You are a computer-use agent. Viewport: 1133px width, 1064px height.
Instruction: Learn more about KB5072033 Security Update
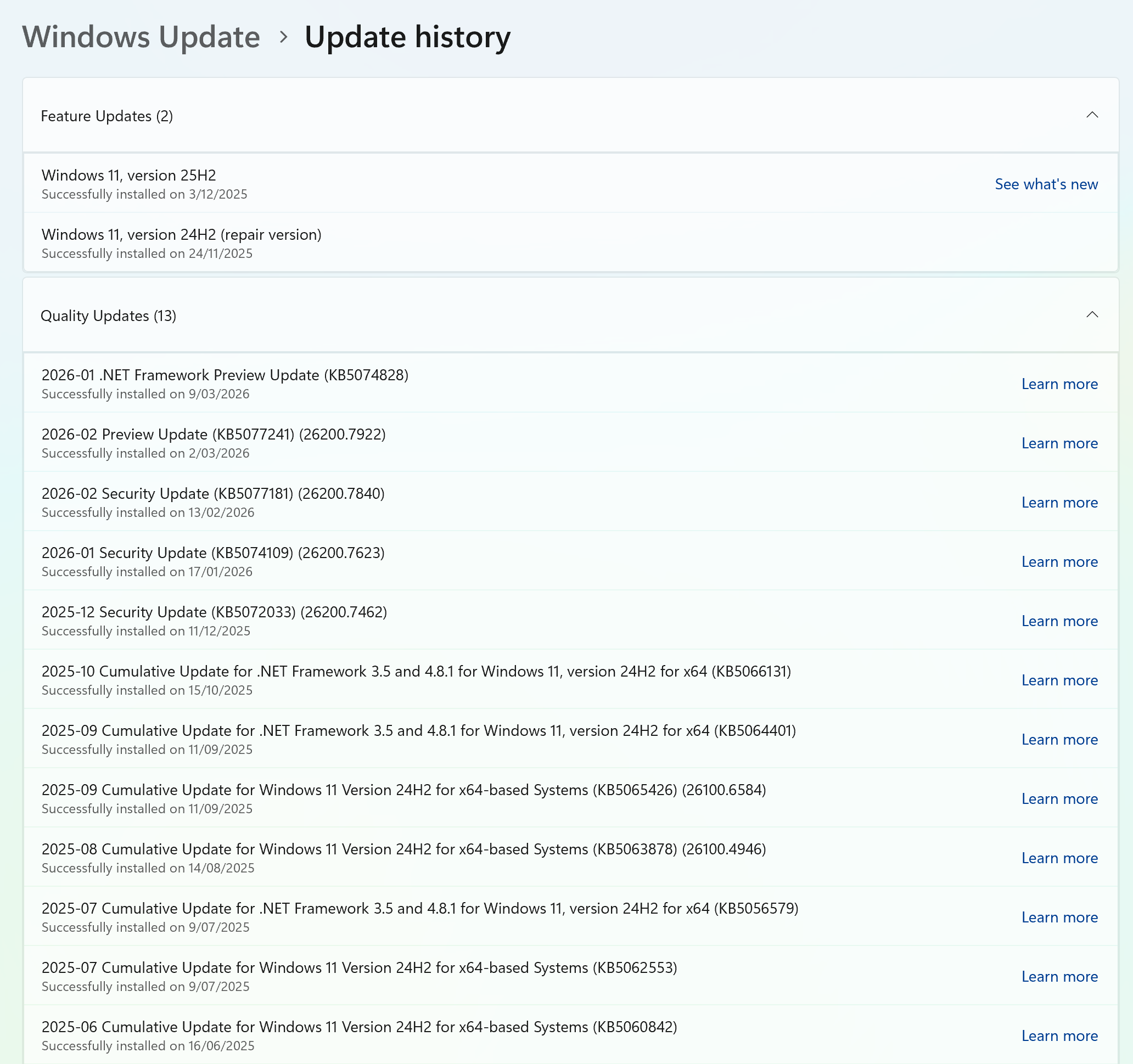tap(1059, 621)
